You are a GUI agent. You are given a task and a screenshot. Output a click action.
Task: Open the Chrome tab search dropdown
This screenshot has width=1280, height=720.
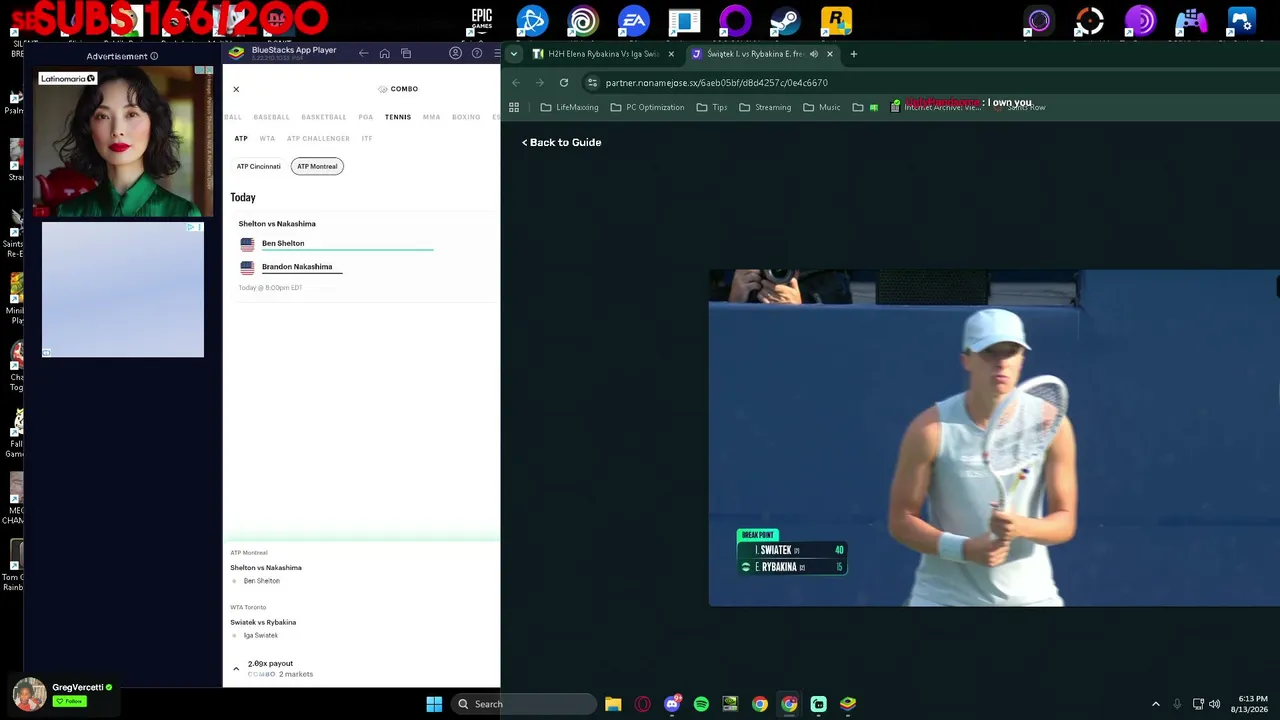click(514, 54)
